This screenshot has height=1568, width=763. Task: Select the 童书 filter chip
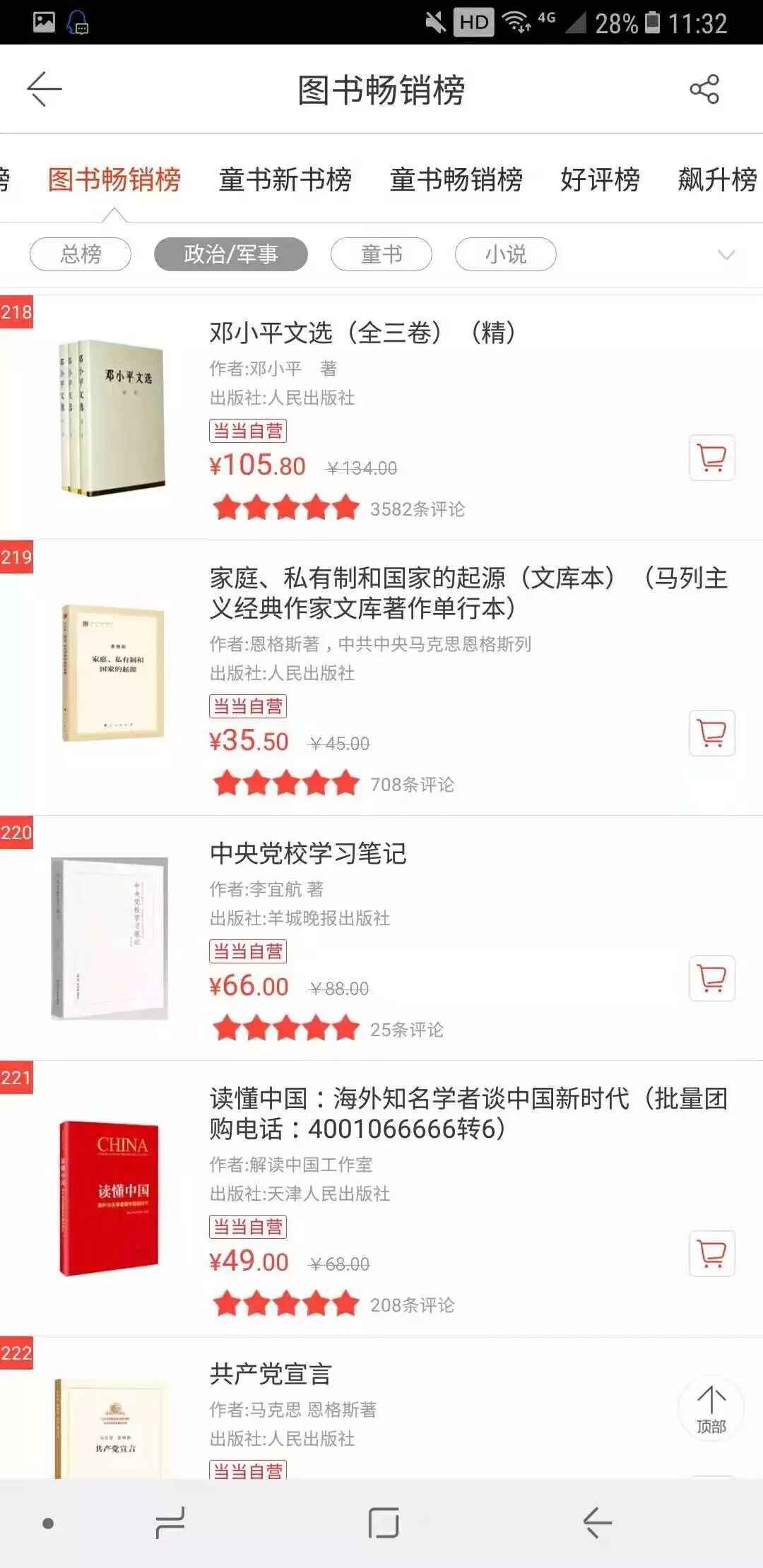381,254
